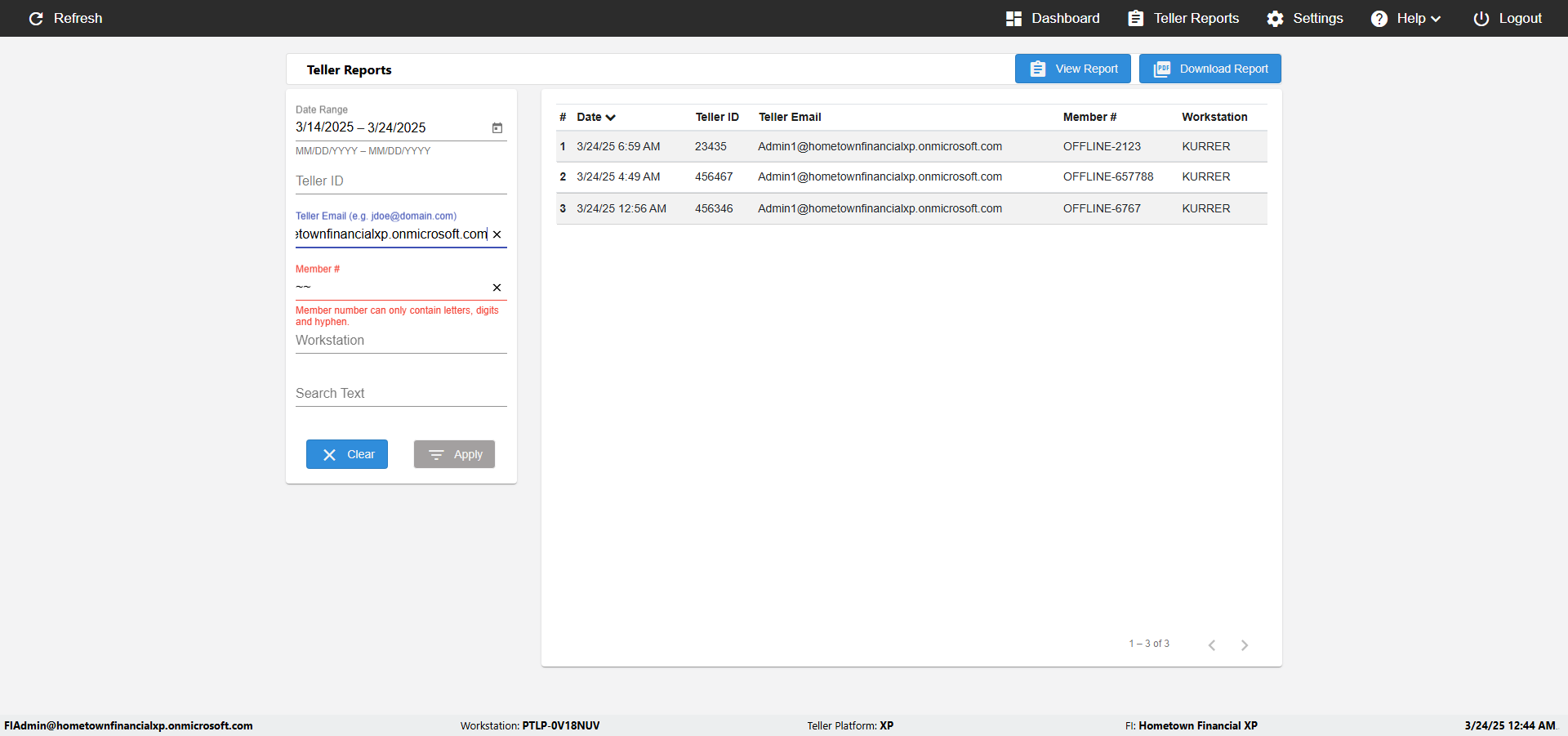Expand the Help dropdown menu
1568x736 pixels.
coord(1405,18)
